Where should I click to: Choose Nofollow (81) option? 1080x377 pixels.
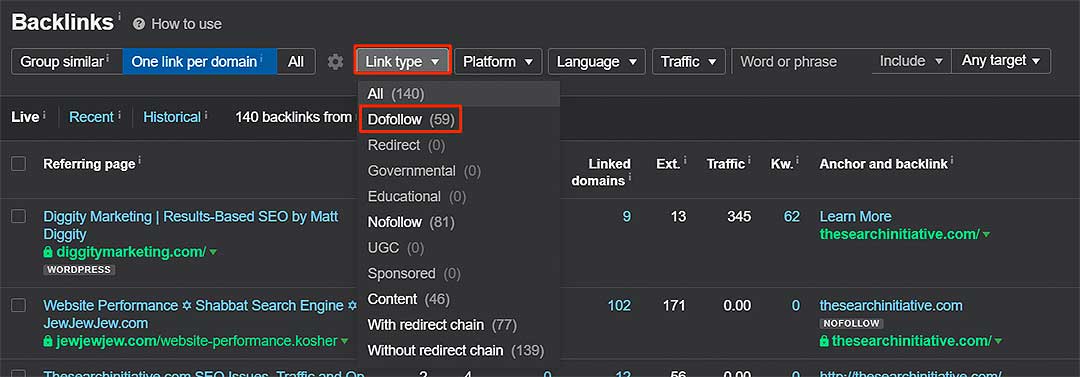click(459, 222)
